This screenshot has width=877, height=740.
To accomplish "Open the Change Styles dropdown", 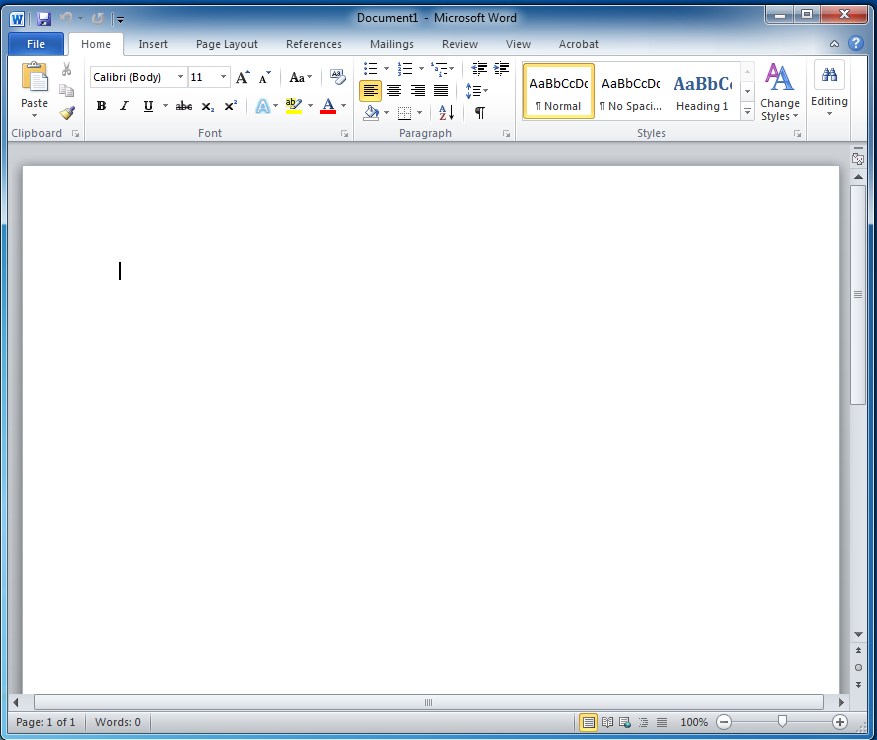I will coord(779,93).
